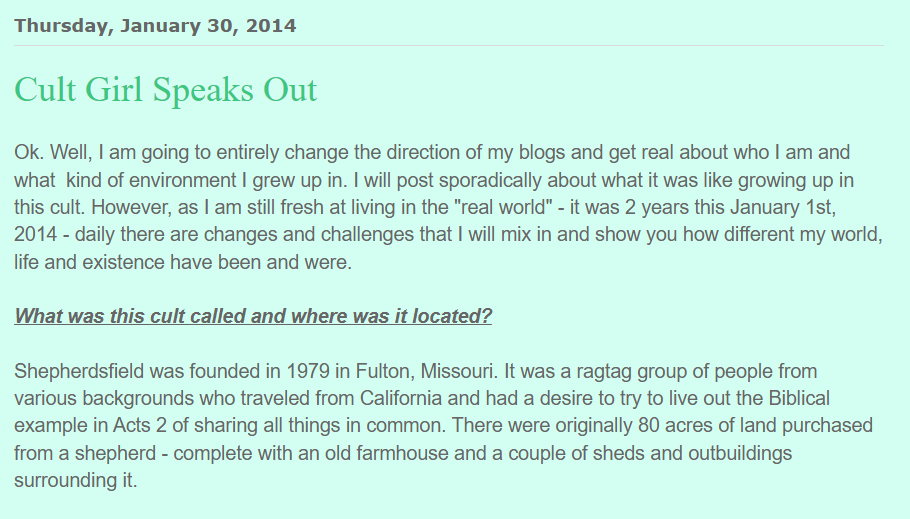
Task: Click the last line surrounding it.
Action: [76, 481]
